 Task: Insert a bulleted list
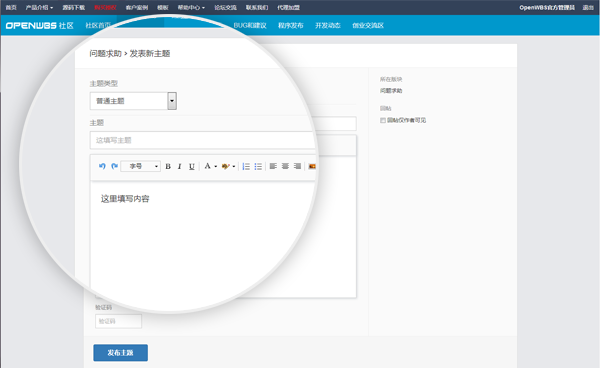tap(258, 166)
